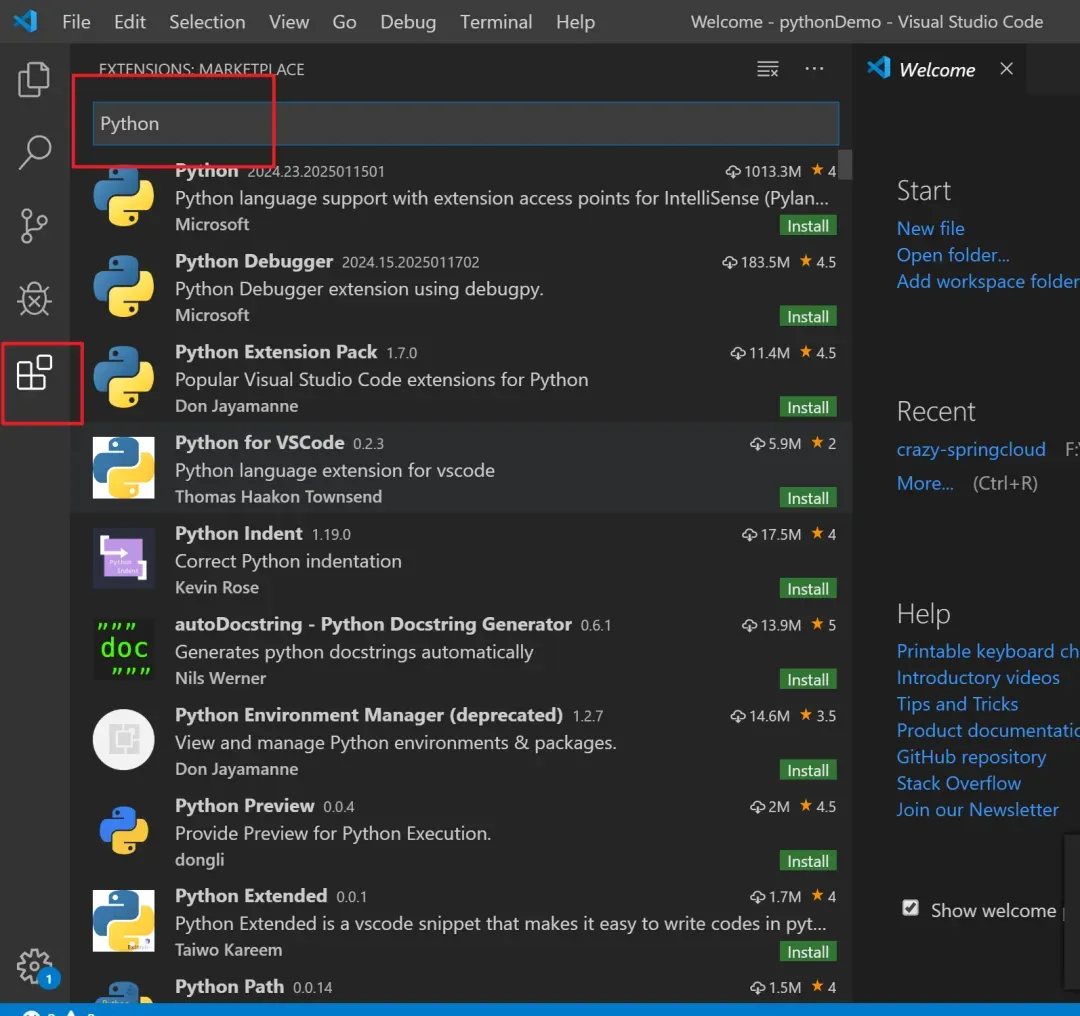The height and width of the screenshot is (1016, 1080).
Task: Click the Kevin Rose publisher name
Action: coord(217,588)
